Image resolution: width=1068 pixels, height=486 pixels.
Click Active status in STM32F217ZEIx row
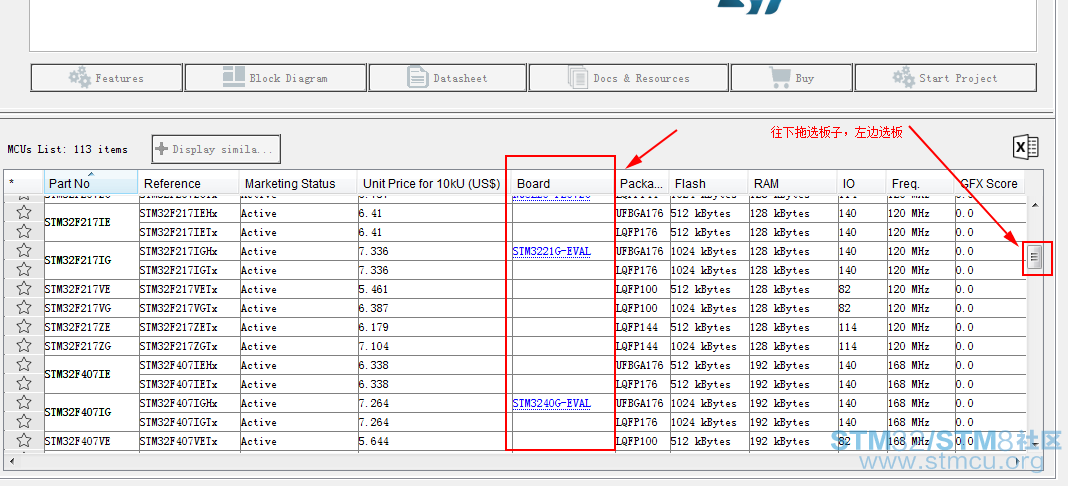(298, 327)
